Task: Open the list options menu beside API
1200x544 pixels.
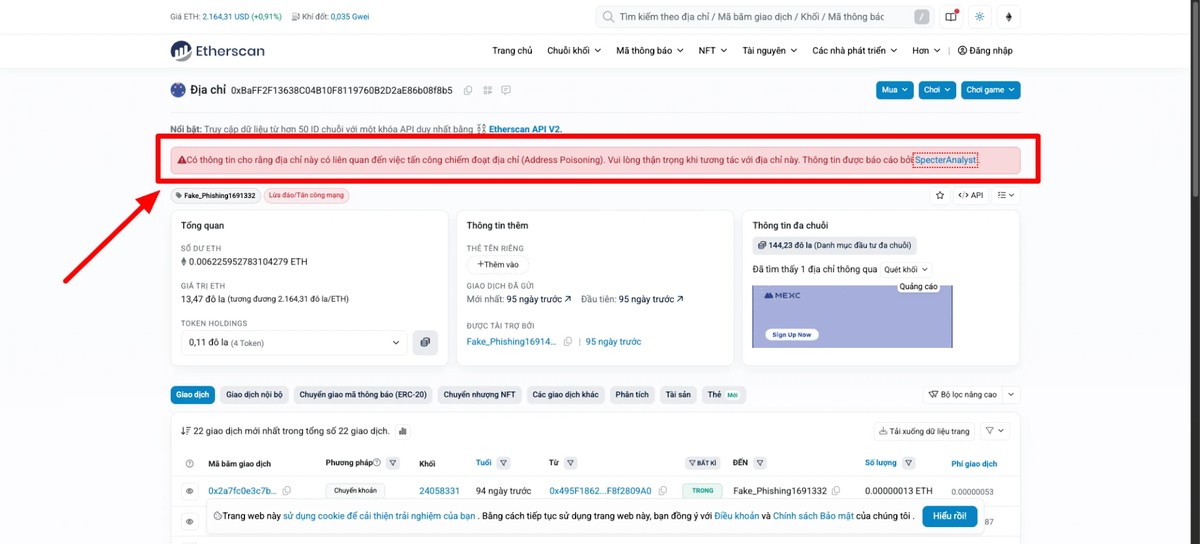Action: 1006,195
